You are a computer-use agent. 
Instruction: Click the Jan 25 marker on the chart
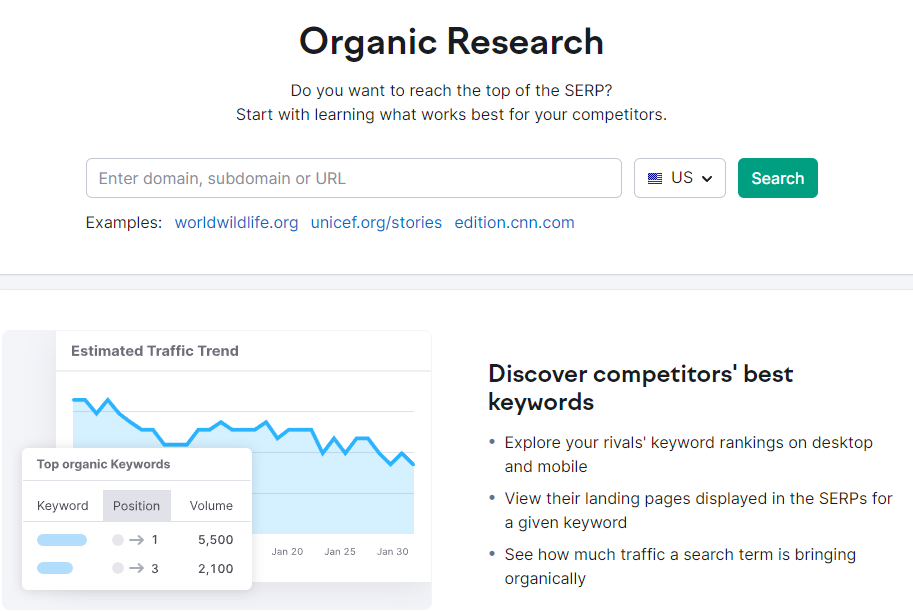tap(340, 551)
